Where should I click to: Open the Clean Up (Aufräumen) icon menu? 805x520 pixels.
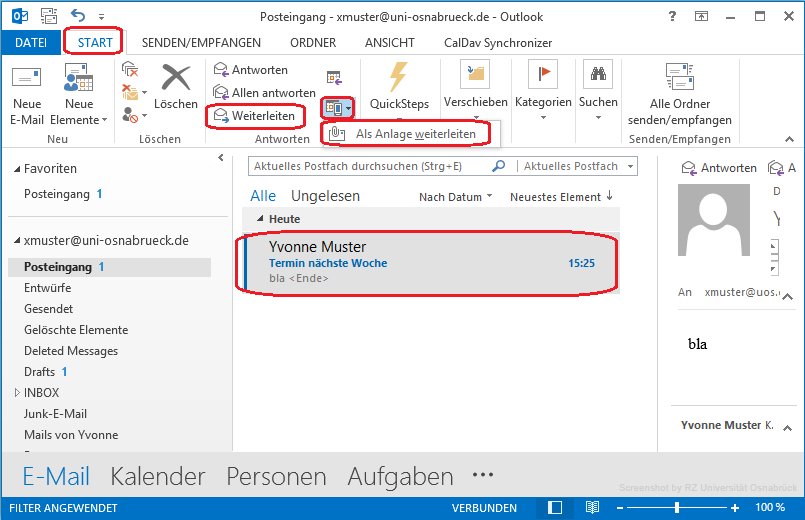pos(135,92)
